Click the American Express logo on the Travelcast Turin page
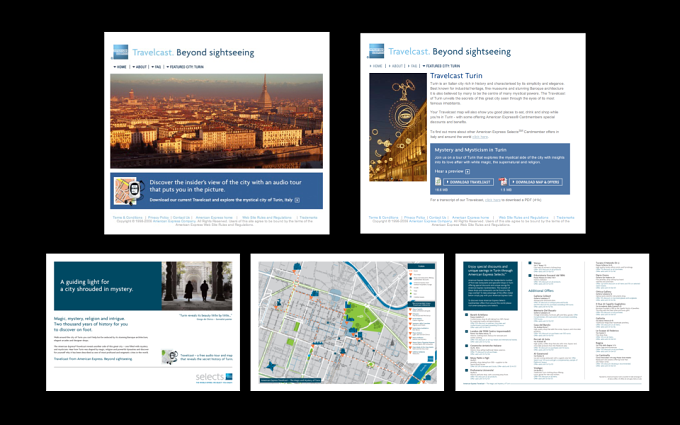Screen dimensions: 680x425 point(376,51)
